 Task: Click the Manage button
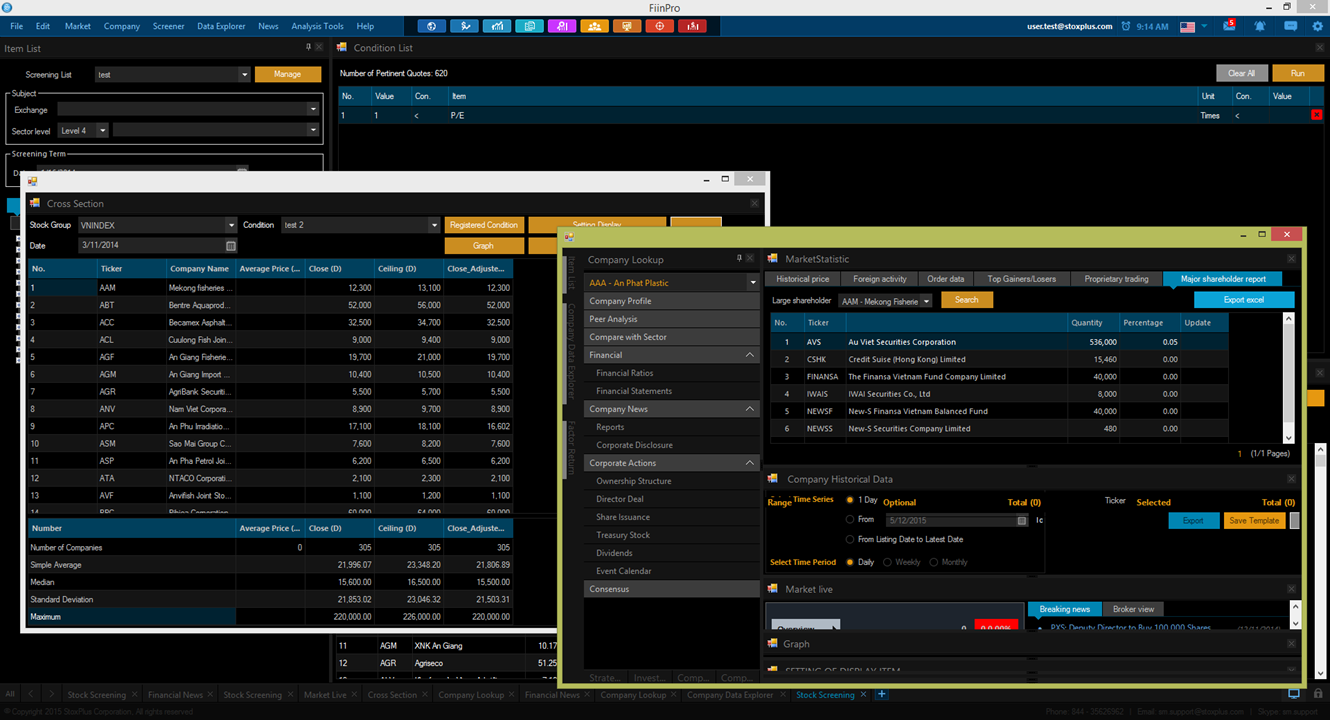pos(288,74)
